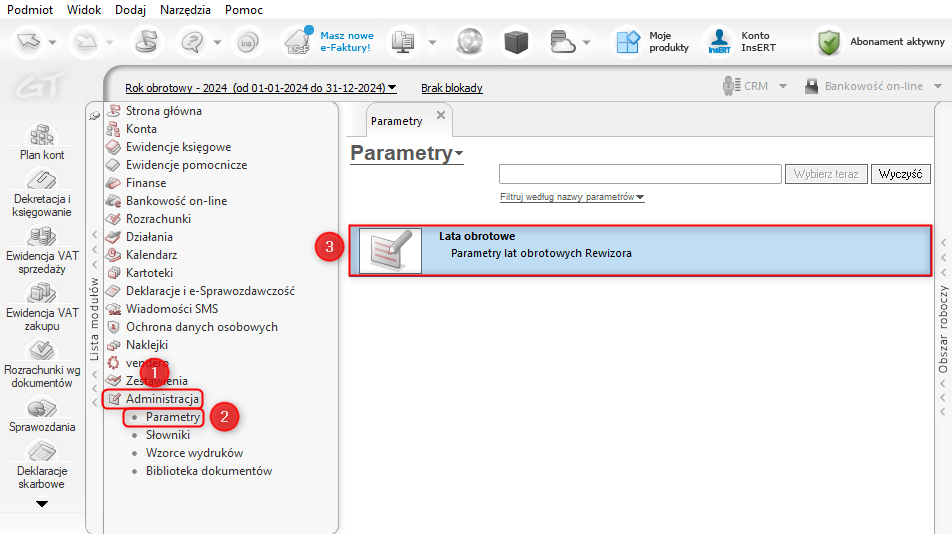Open the Parametry heading dropdown
Image resolution: width=952 pixels, height=534 pixels.
coord(407,153)
